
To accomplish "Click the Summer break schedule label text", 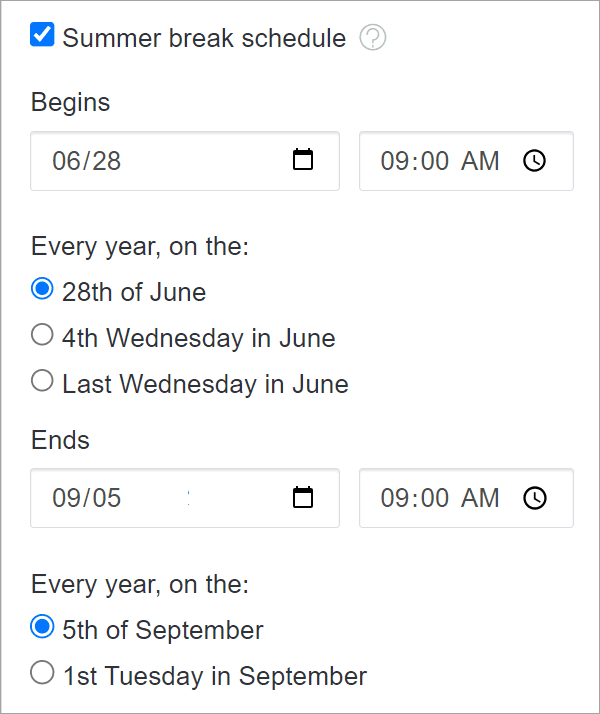I will tap(204, 38).
